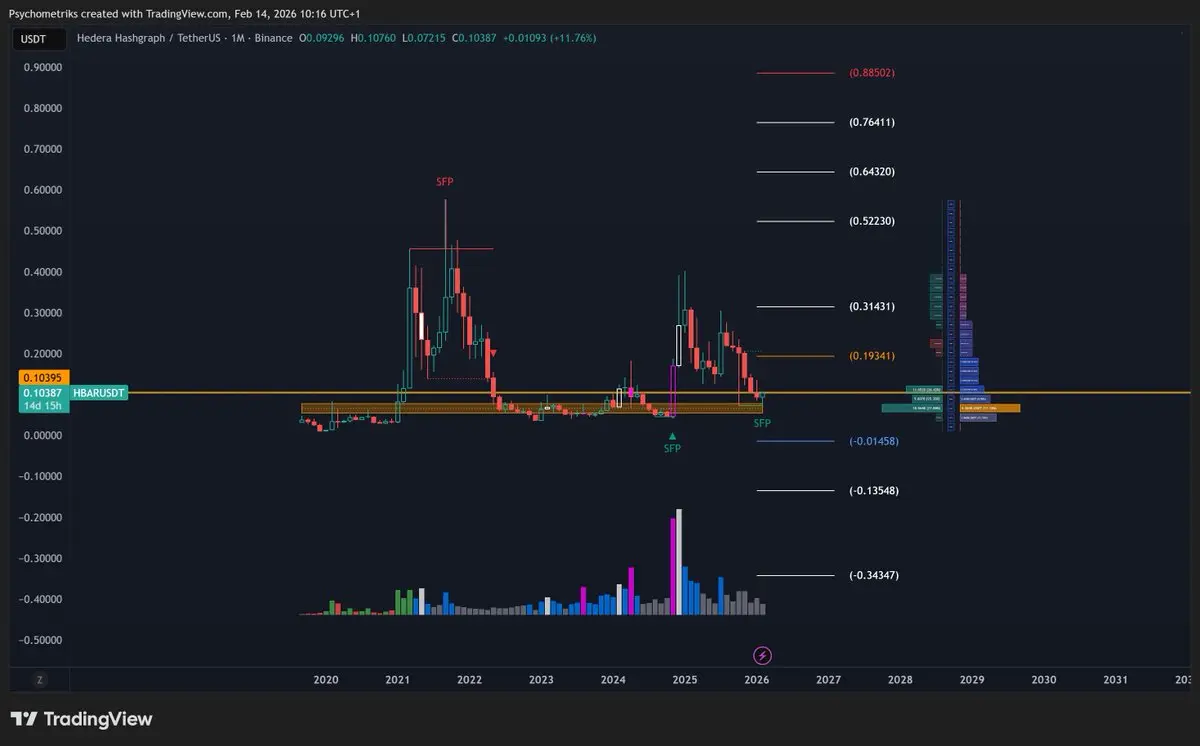The image size is (1200, 746).
Task: Click the blue (-0.01458) level label
Action: tap(873, 441)
